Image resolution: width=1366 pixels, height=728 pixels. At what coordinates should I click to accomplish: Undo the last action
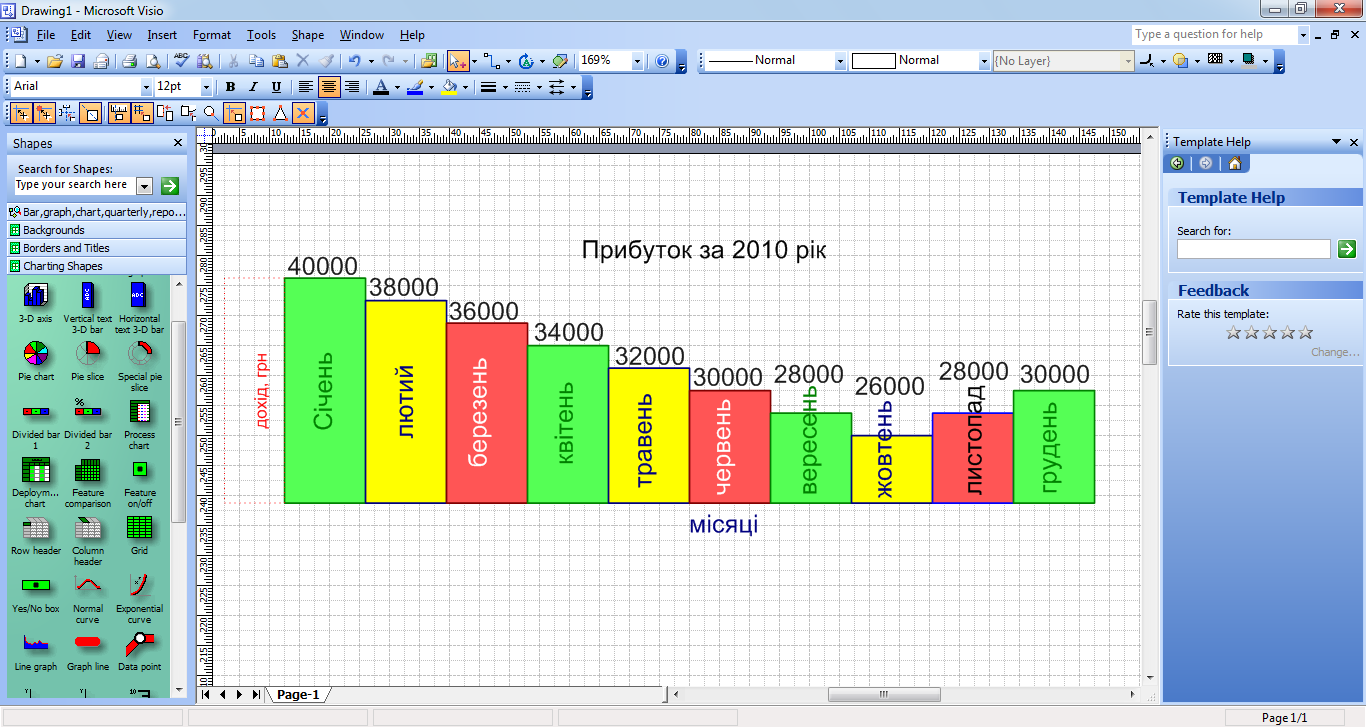pos(354,61)
